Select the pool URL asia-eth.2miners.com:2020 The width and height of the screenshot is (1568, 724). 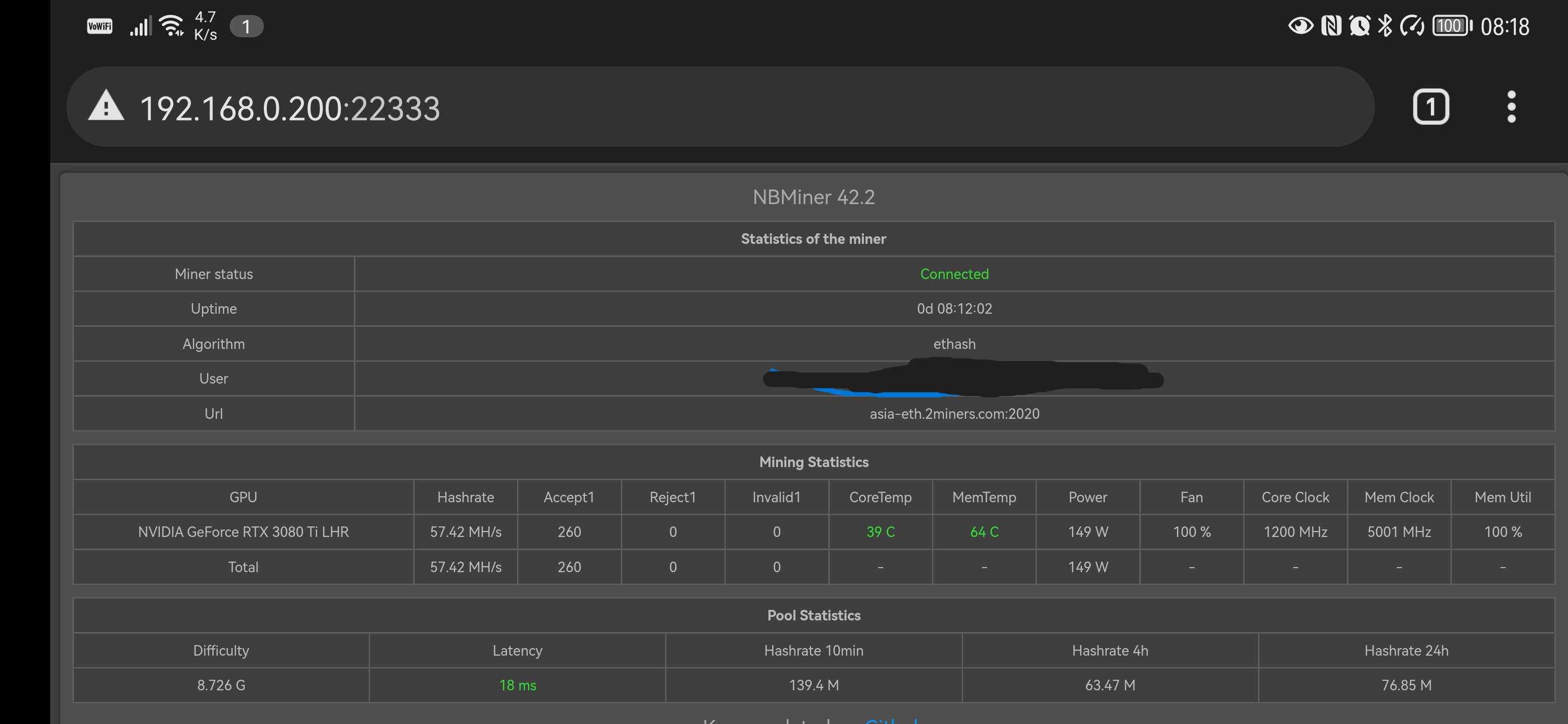tap(954, 413)
